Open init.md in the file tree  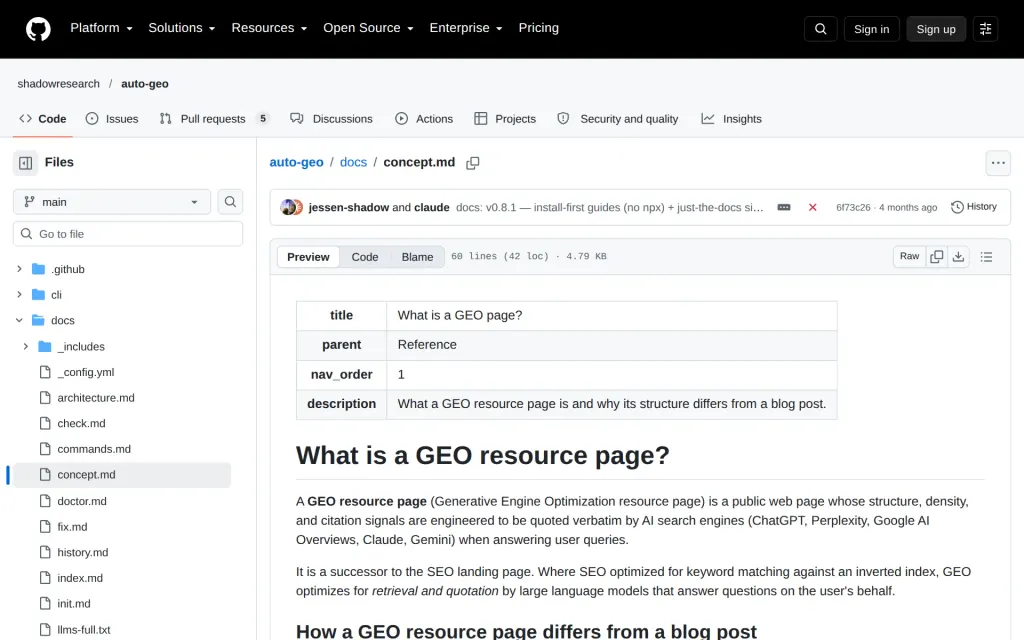(x=74, y=603)
